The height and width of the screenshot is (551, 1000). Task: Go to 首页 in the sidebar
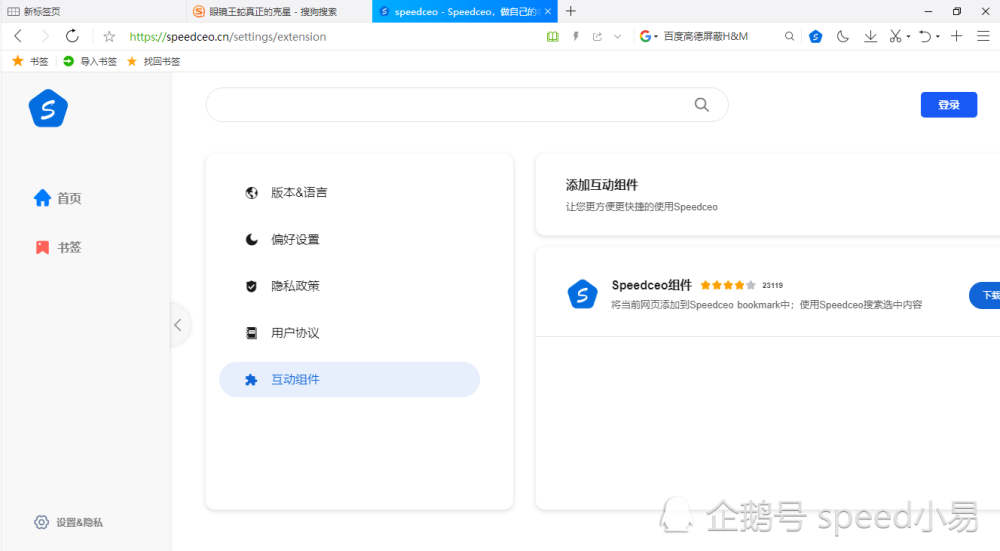[57, 198]
